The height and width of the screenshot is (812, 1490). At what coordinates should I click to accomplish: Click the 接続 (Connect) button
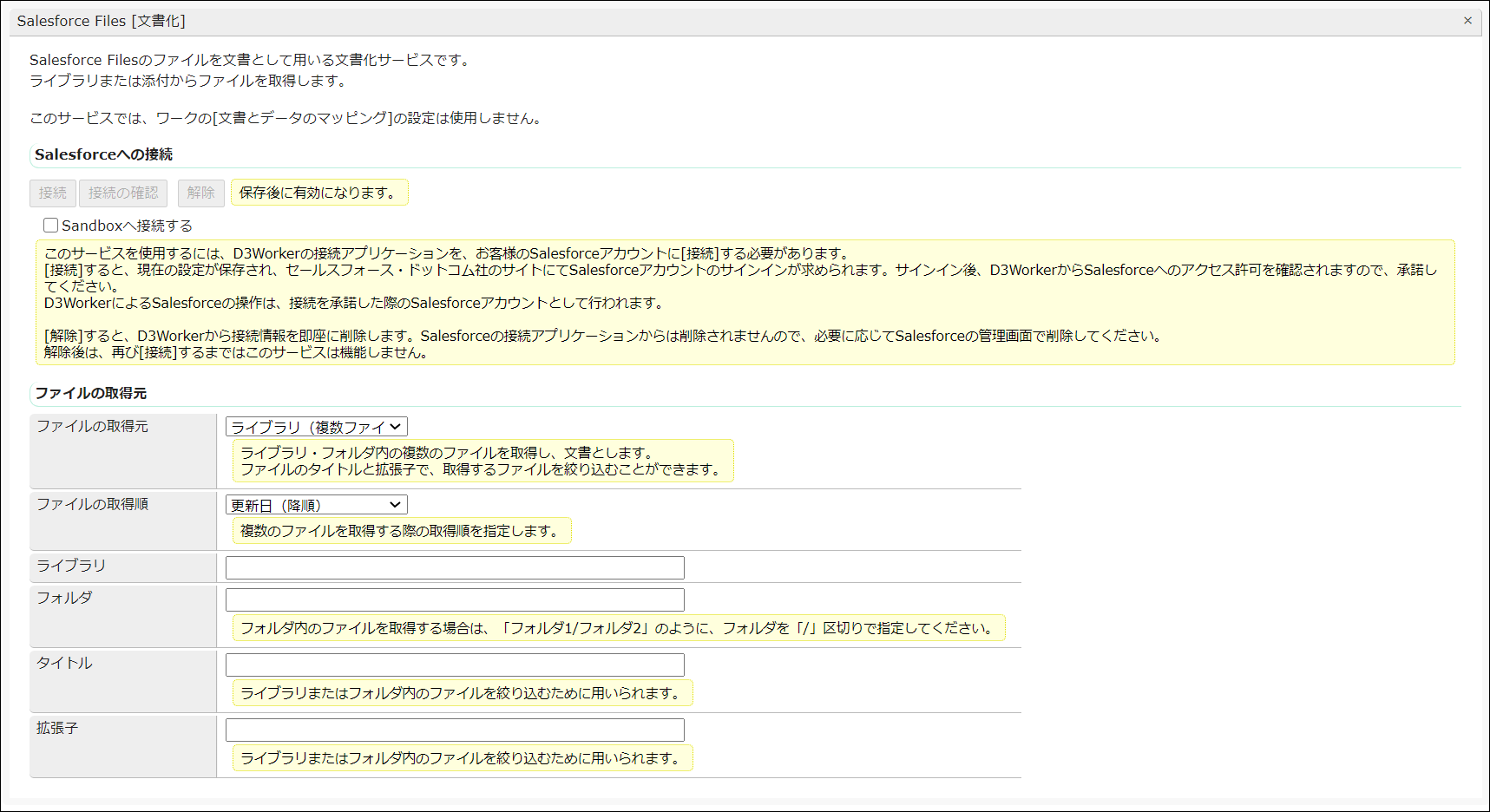click(x=52, y=193)
